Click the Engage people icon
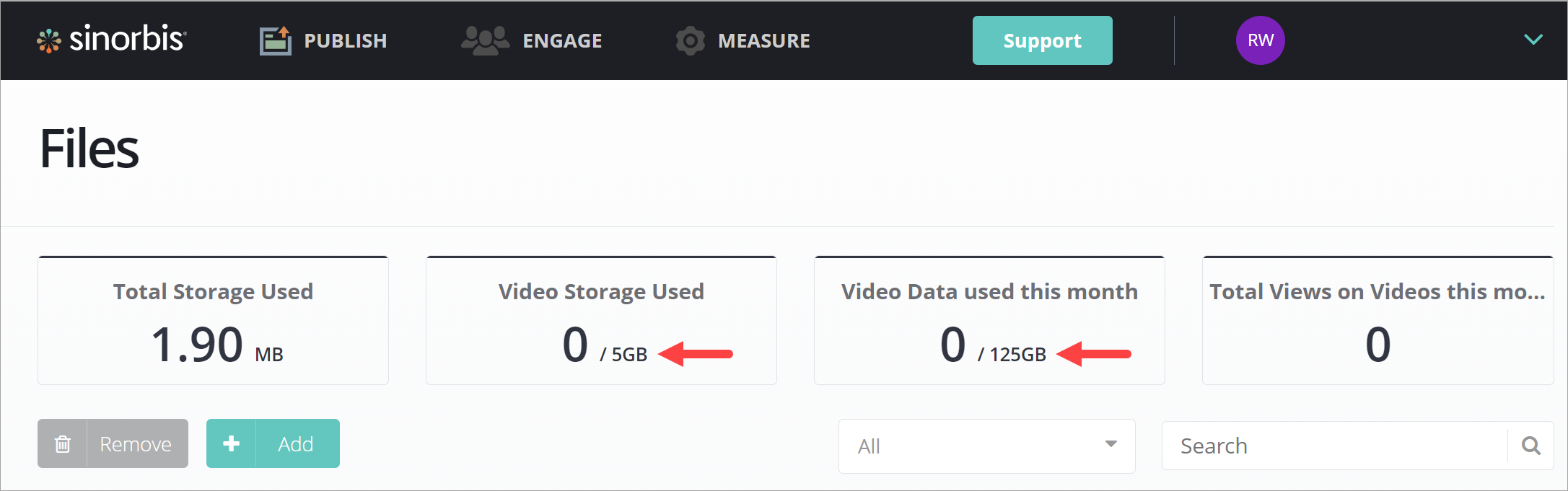 pyautogui.click(x=485, y=40)
